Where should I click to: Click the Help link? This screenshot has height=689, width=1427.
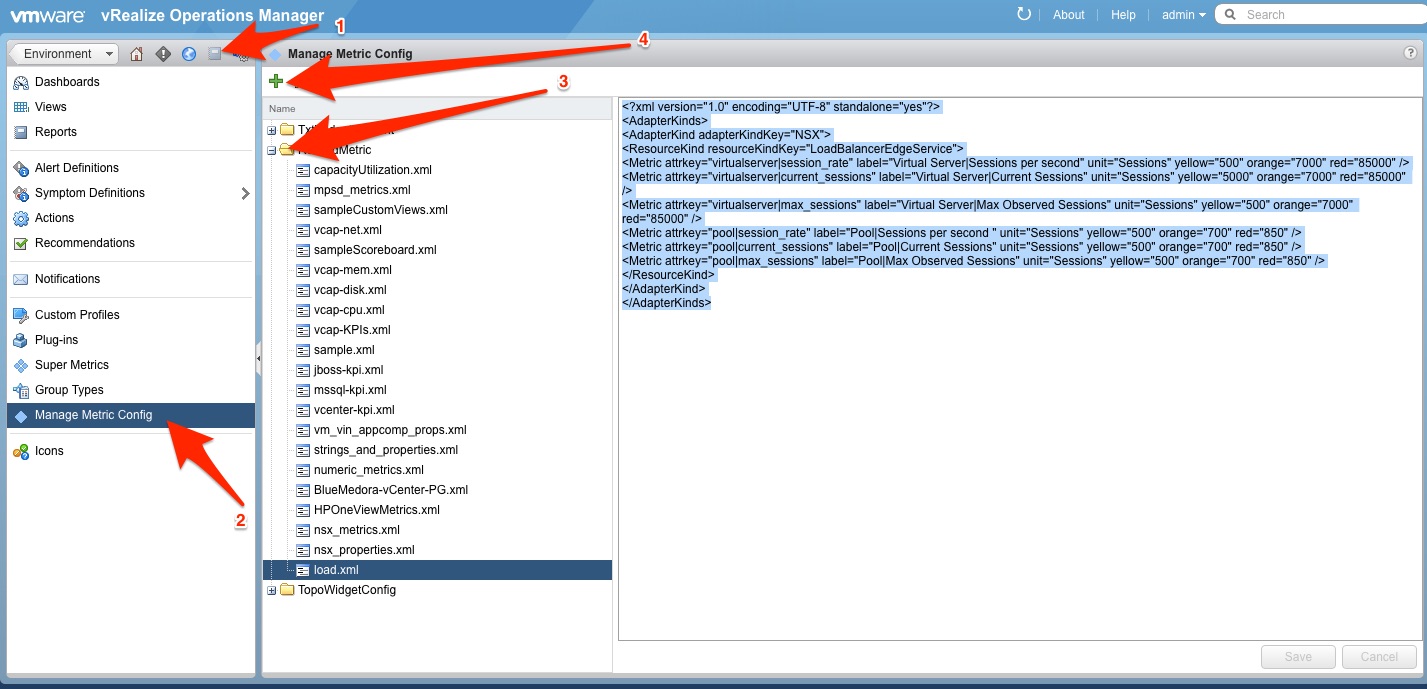(1123, 15)
